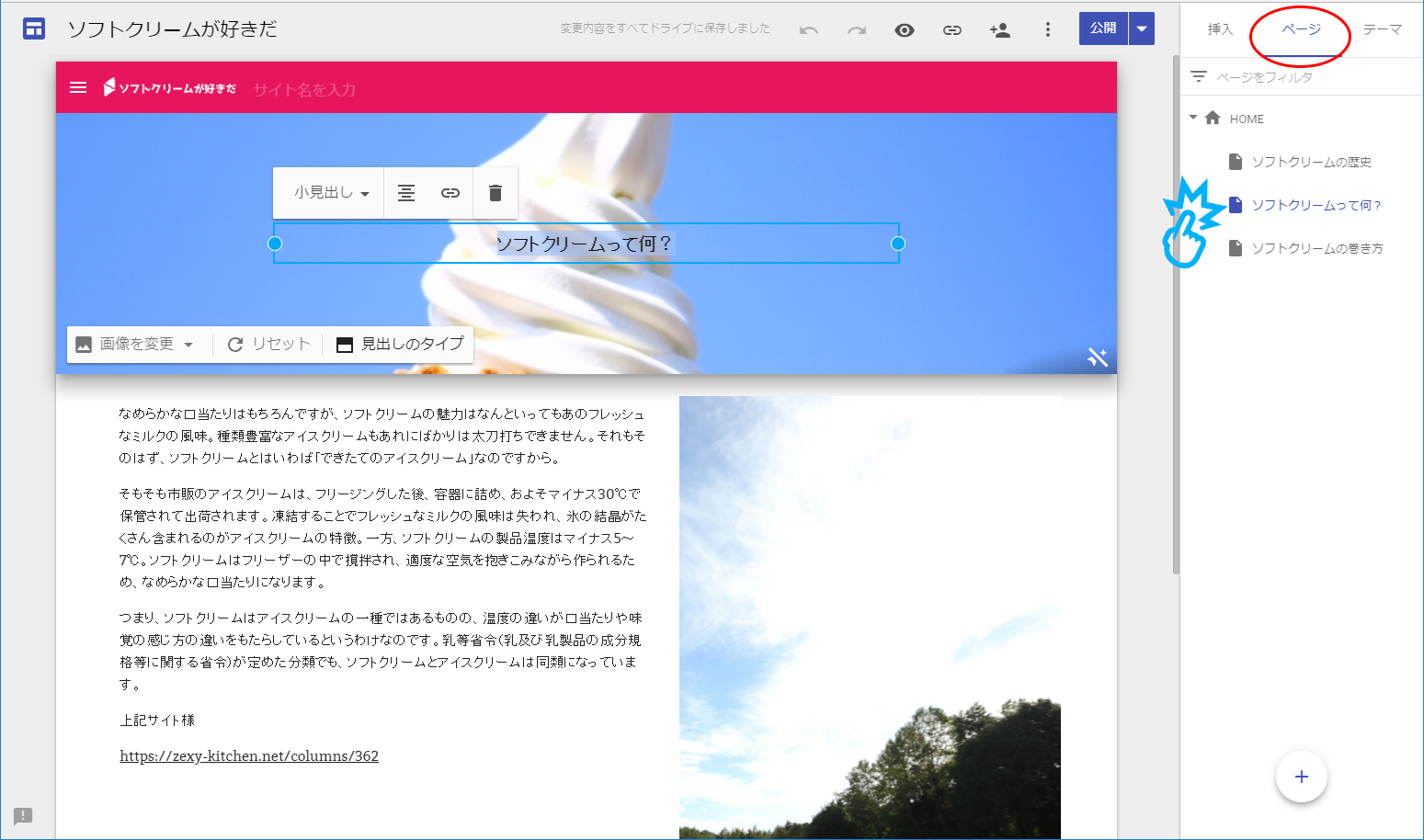Add editors with the person-plus icon
Image resolution: width=1424 pixels, height=840 pixels.
(x=1000, y=28)
